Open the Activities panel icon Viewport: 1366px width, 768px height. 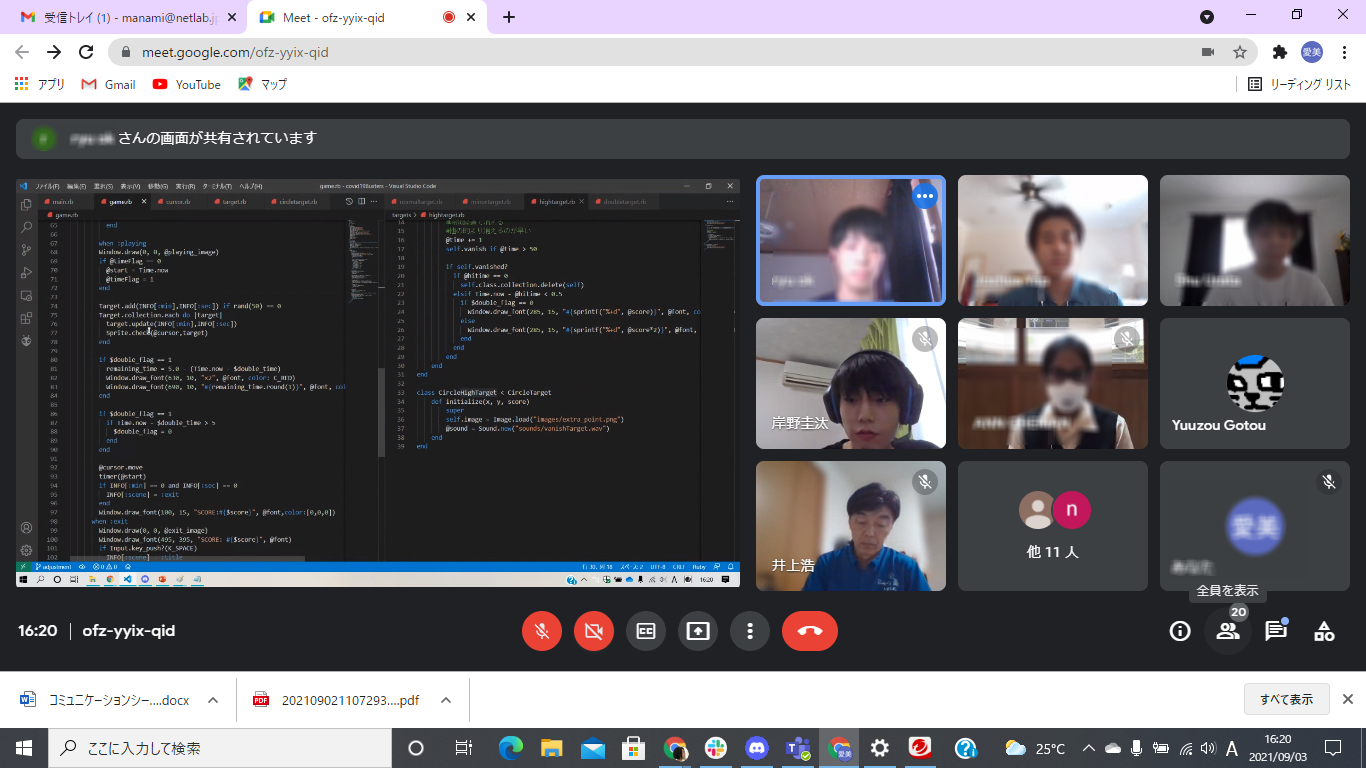pyautogui.click(x=1324, y=631)
